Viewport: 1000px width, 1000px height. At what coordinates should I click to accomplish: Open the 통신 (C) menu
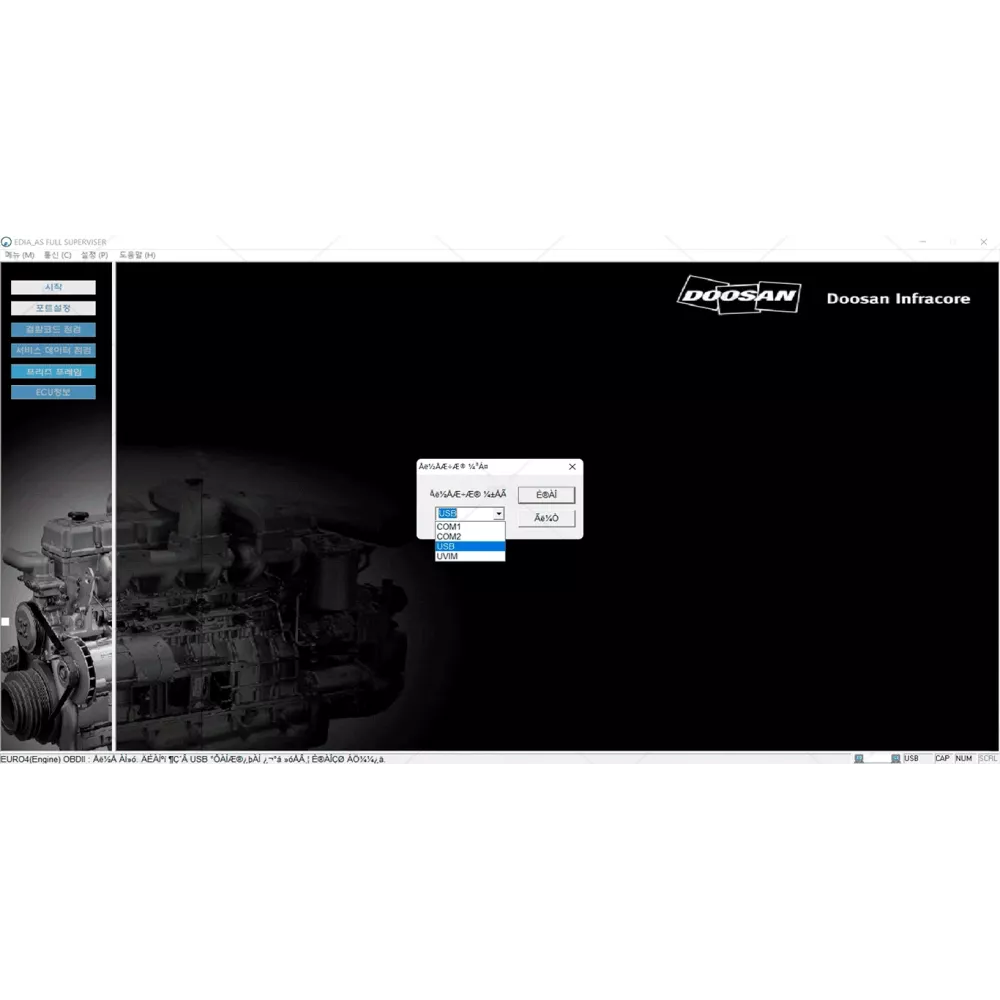57,255
